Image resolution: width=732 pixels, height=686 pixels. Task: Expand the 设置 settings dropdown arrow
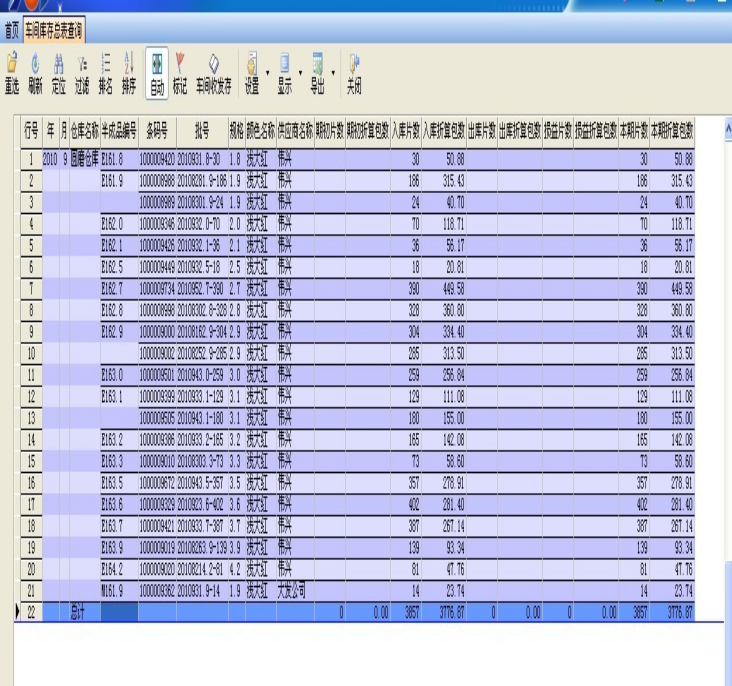coord(268,72)
